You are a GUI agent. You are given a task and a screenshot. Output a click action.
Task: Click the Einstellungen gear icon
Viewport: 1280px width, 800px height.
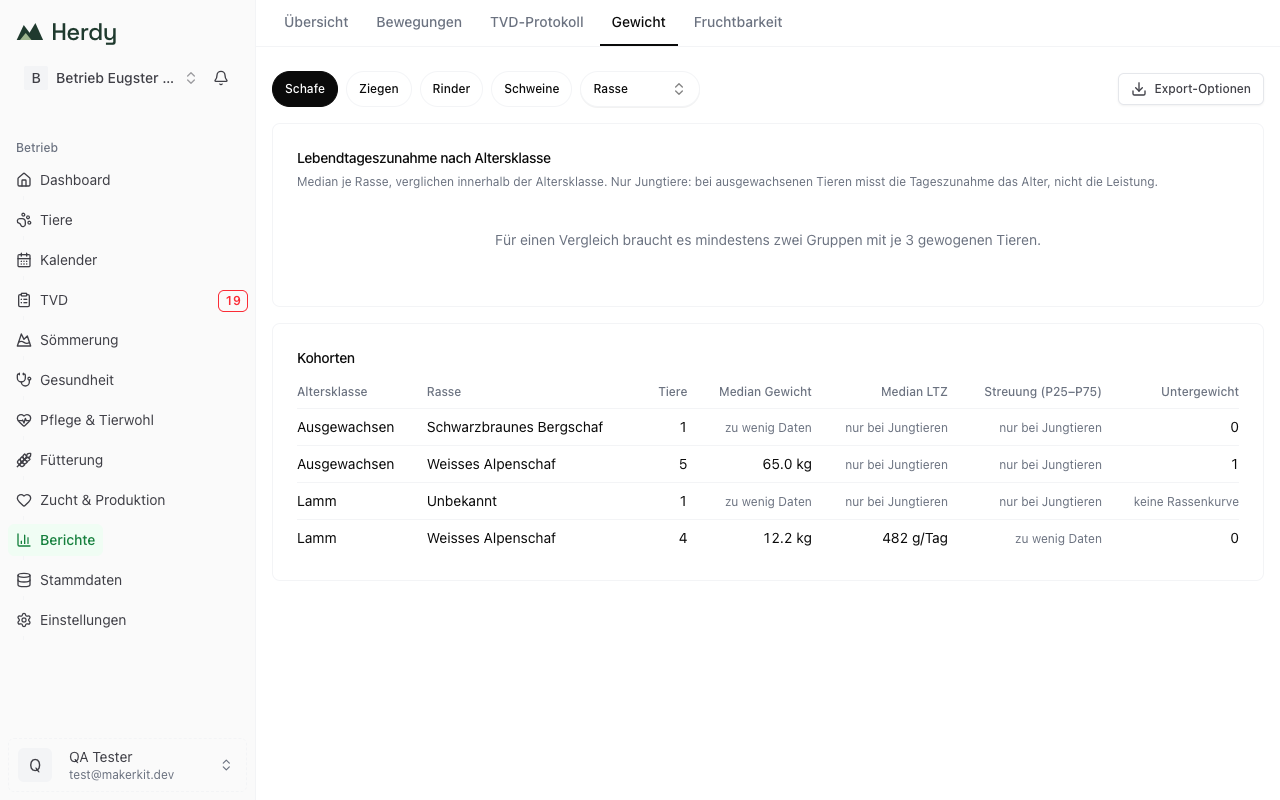[25, 620]
